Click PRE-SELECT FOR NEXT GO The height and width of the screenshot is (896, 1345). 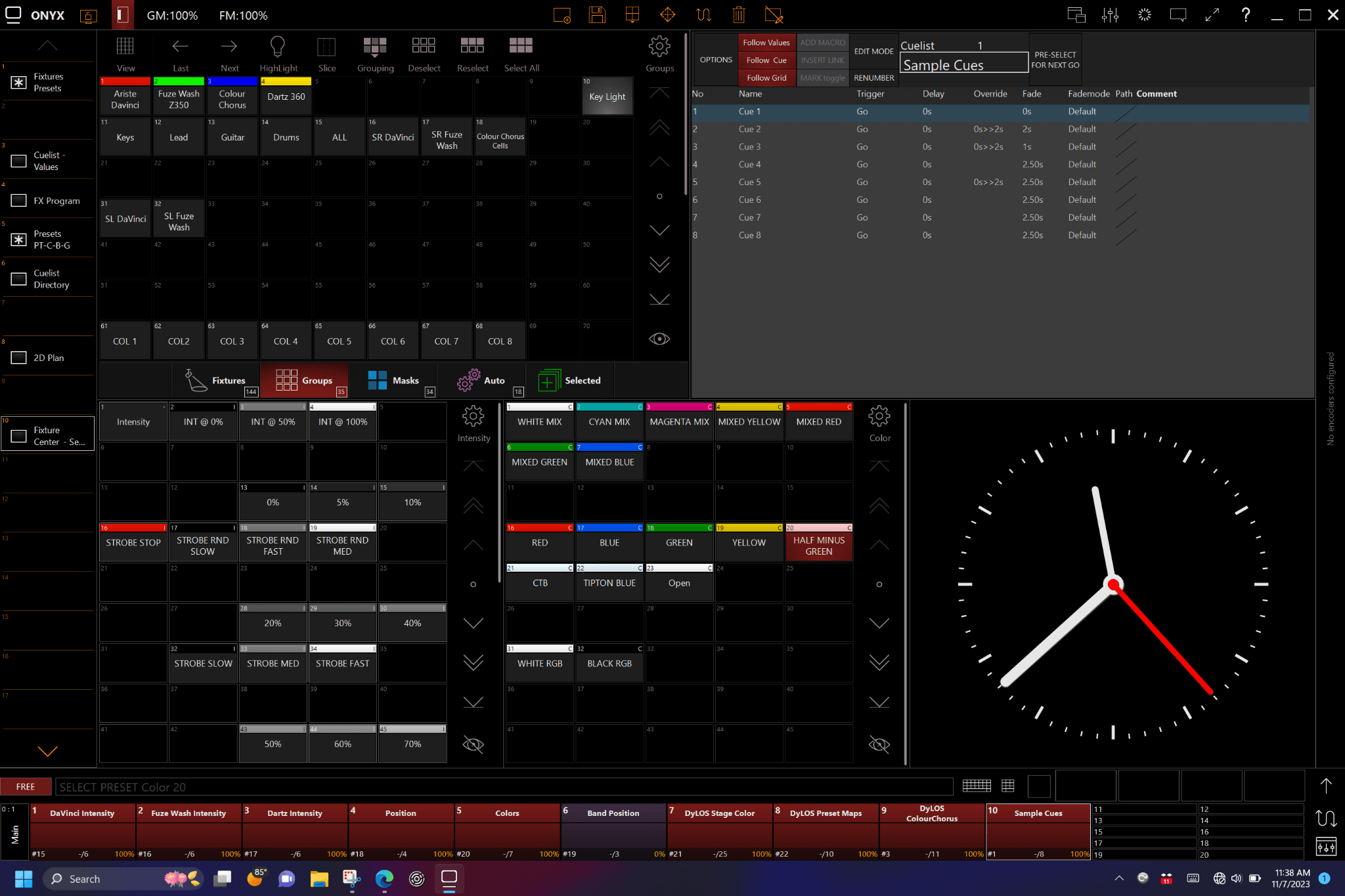(x=1055, y=59)
